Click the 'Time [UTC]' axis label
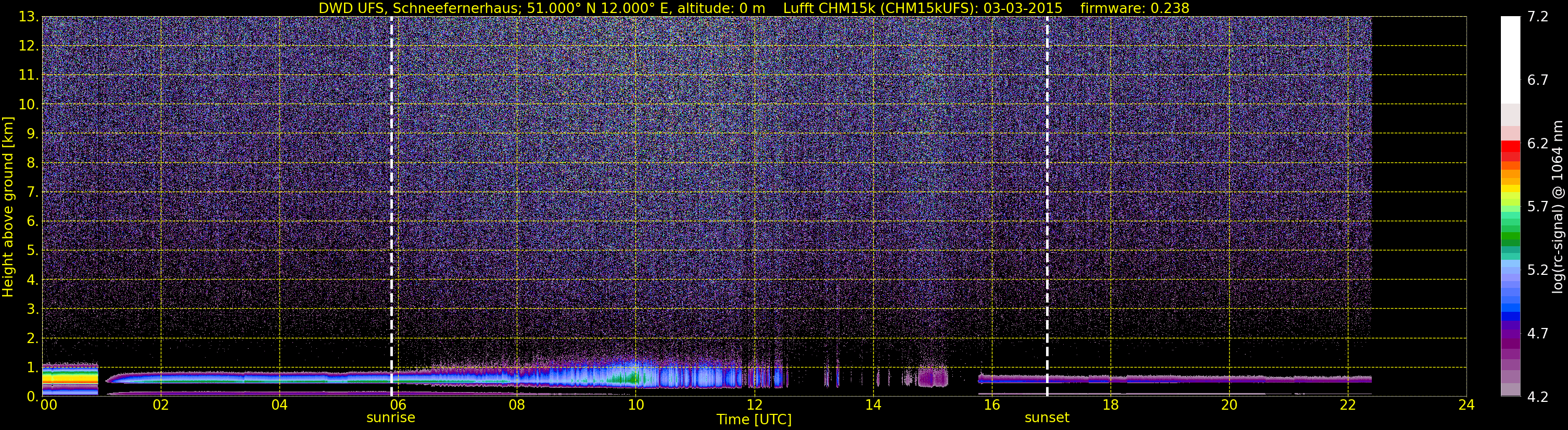Screen dimensions: 1568x430 tap(754, 420)
